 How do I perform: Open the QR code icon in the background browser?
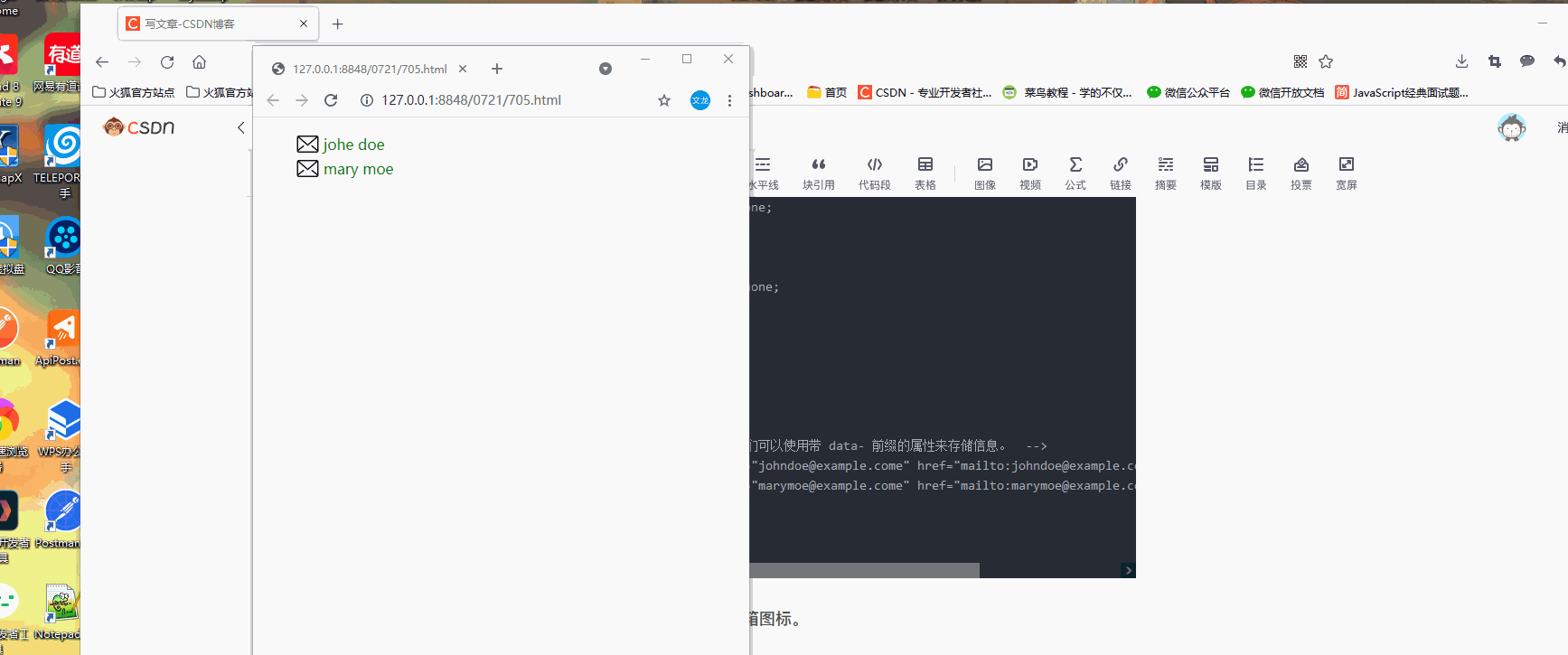[1300, 61]
